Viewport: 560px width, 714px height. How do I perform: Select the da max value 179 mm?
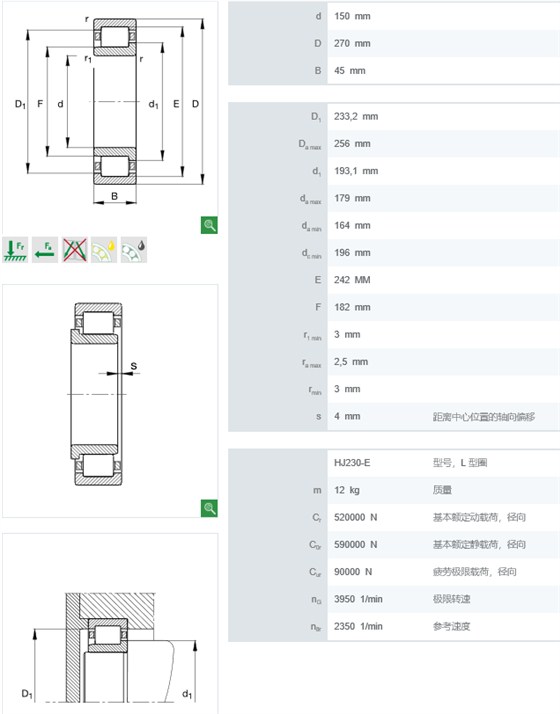click(352, 199)
